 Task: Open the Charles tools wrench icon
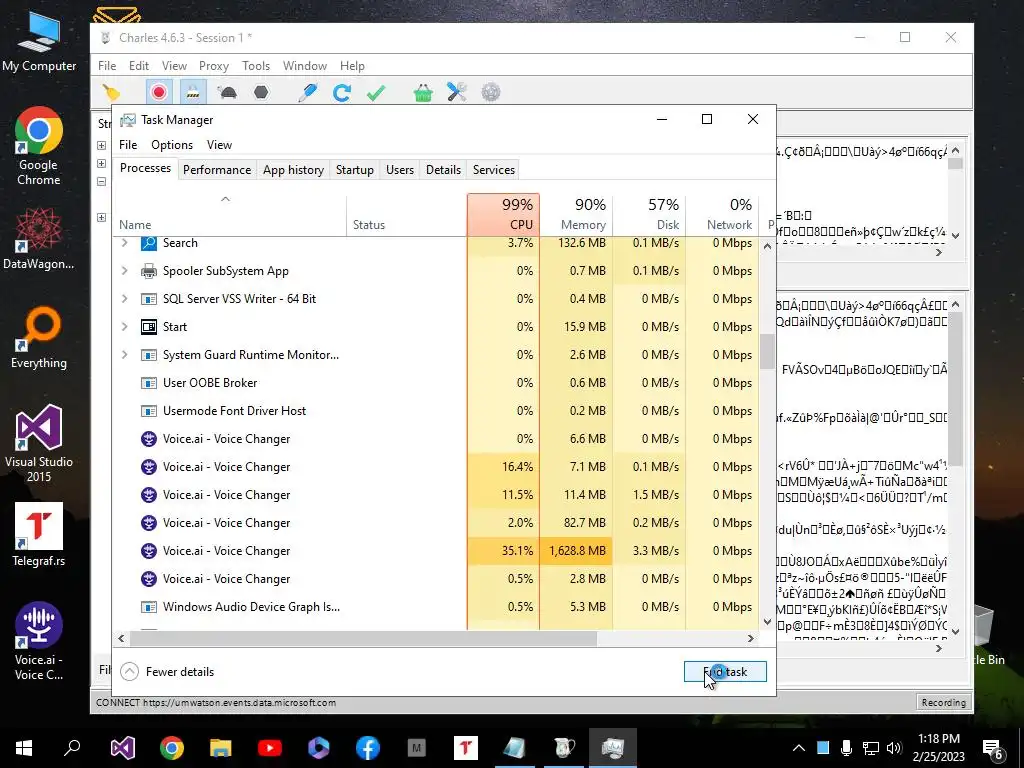click(456, 93)
